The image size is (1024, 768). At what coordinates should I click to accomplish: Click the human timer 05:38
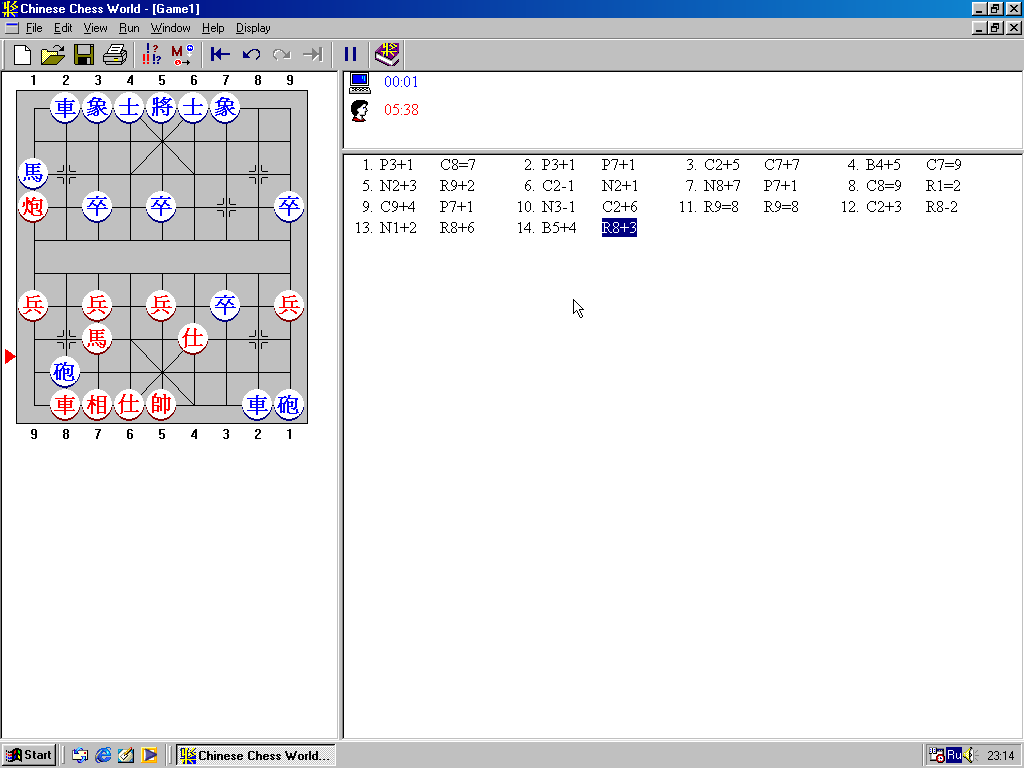coord(401,110)
